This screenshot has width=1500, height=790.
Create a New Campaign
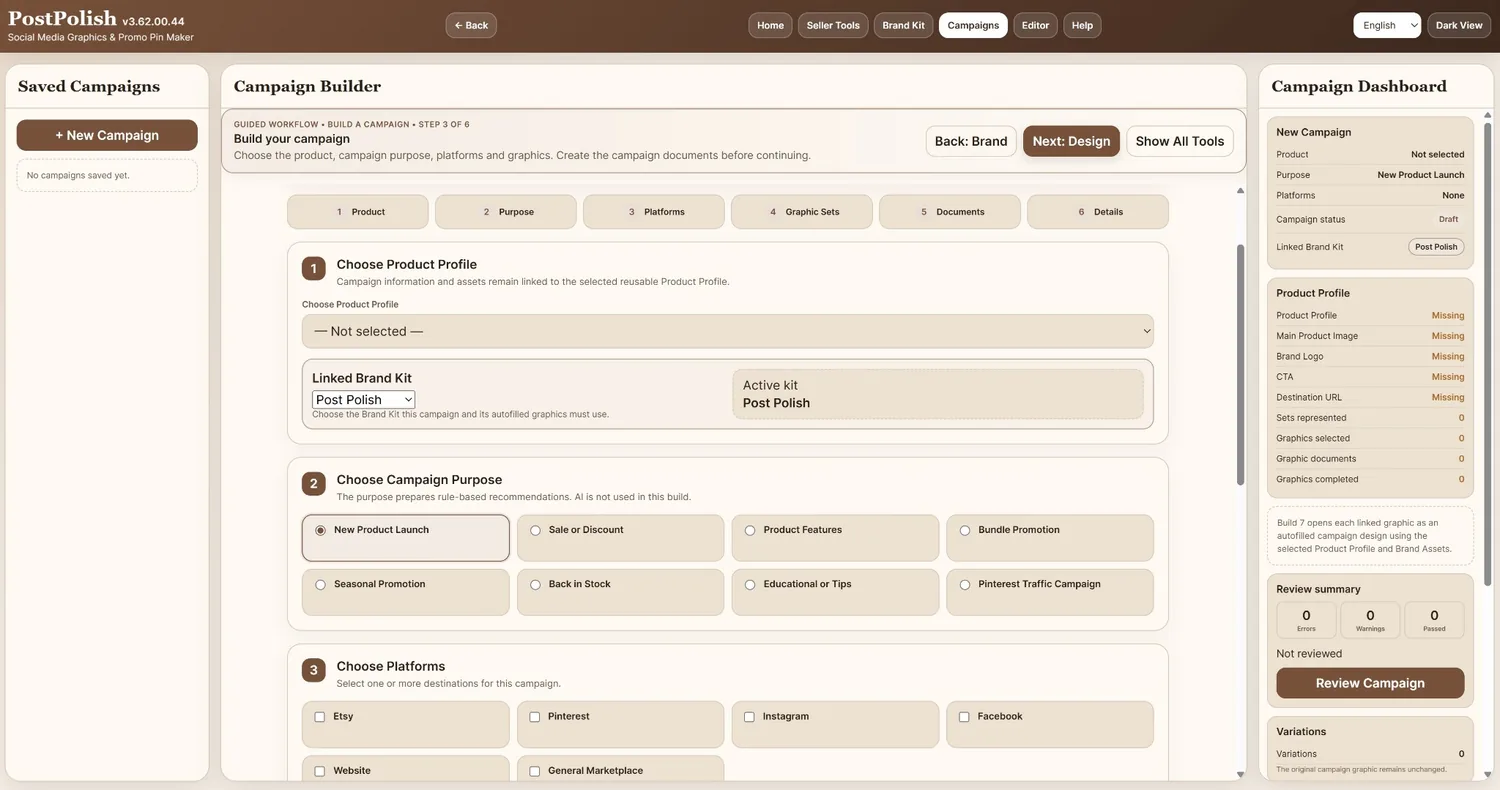pos(107,135)
